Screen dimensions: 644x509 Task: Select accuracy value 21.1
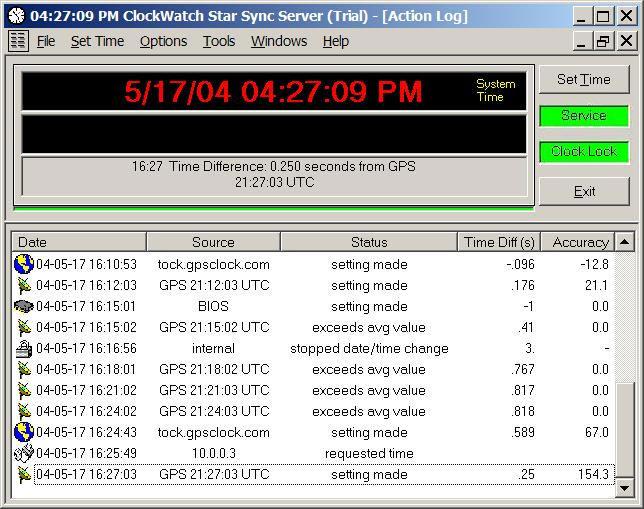(596, 286)
